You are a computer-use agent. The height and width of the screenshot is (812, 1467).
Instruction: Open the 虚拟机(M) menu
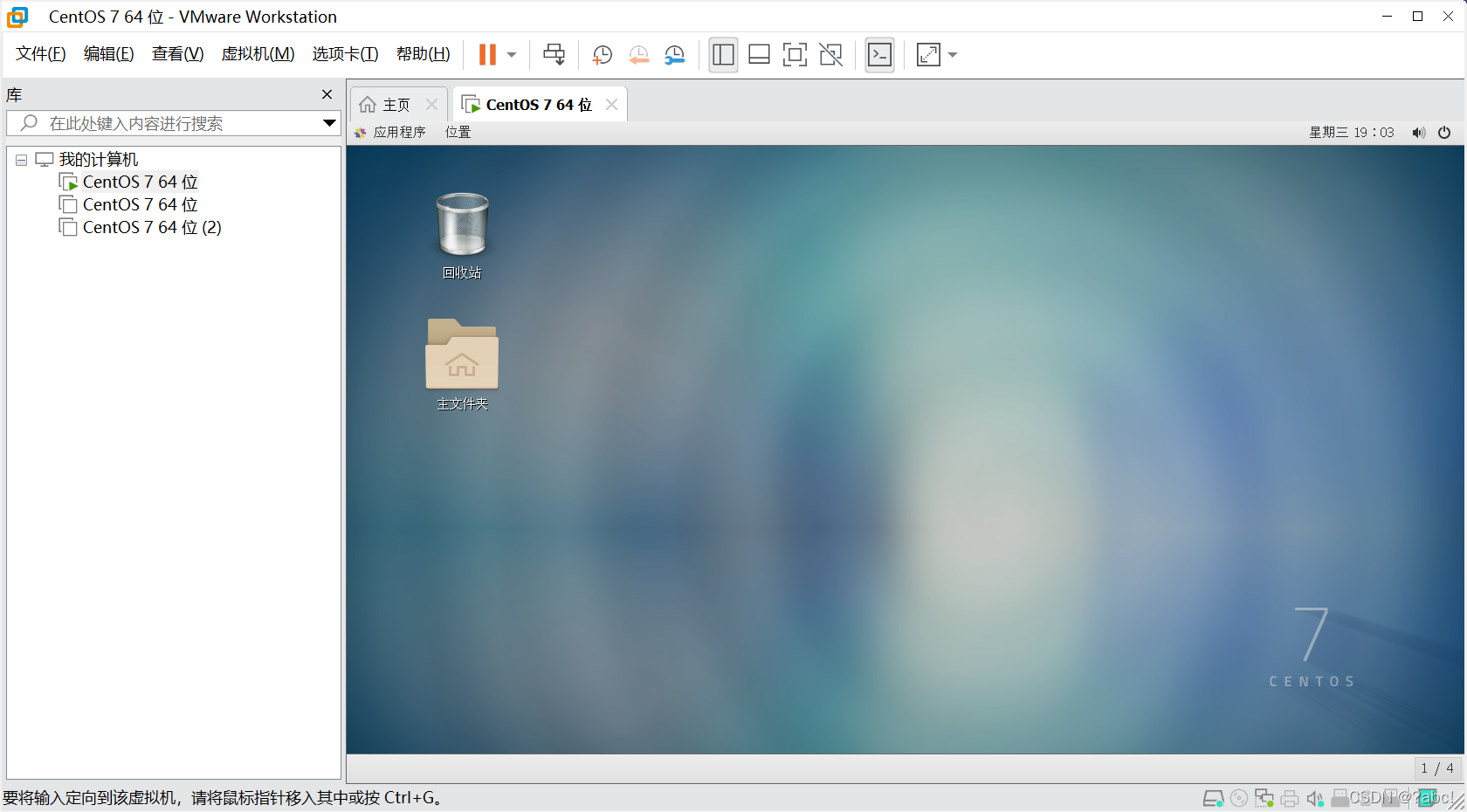[258, 54]
